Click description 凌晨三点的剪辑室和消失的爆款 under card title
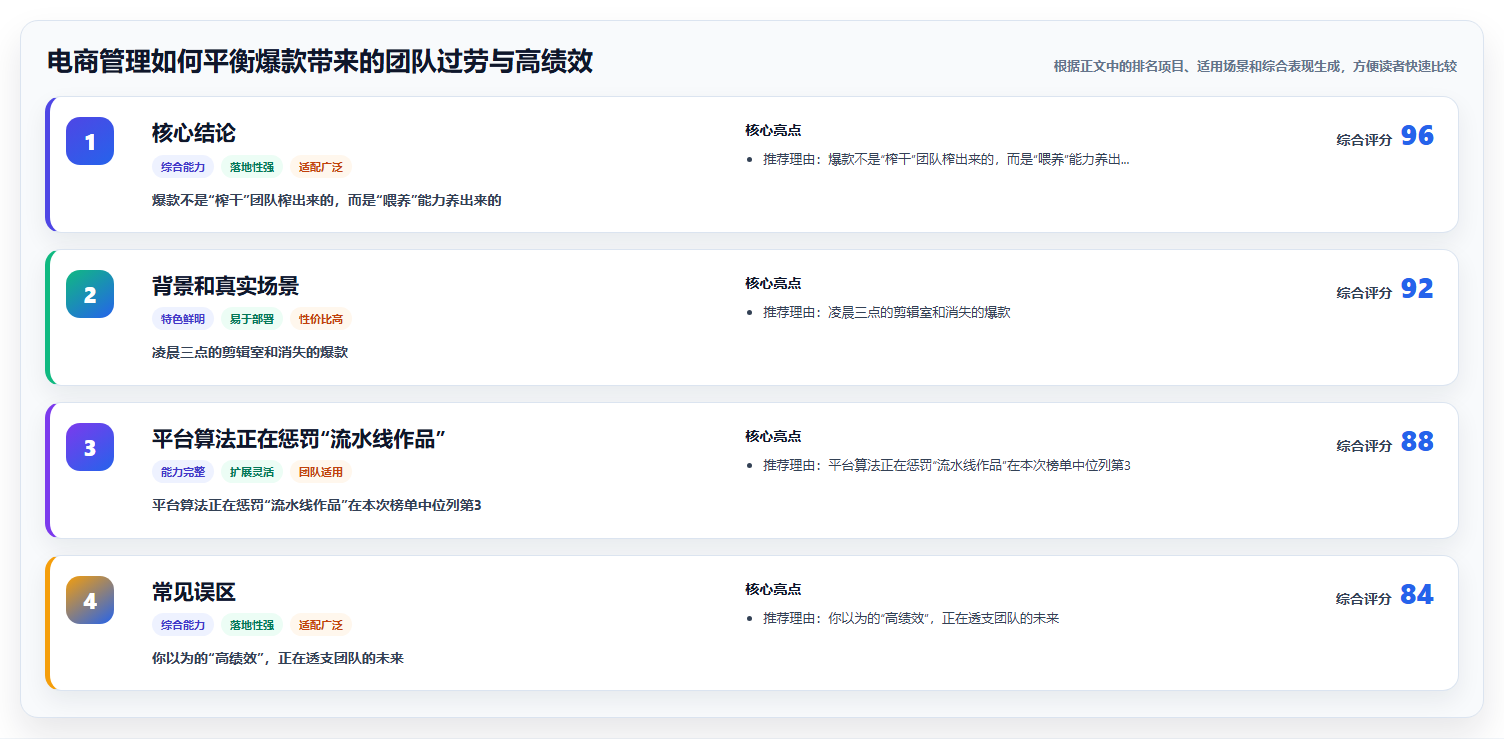The height and width of the screenshot is (739, 1504). point(250,353)
